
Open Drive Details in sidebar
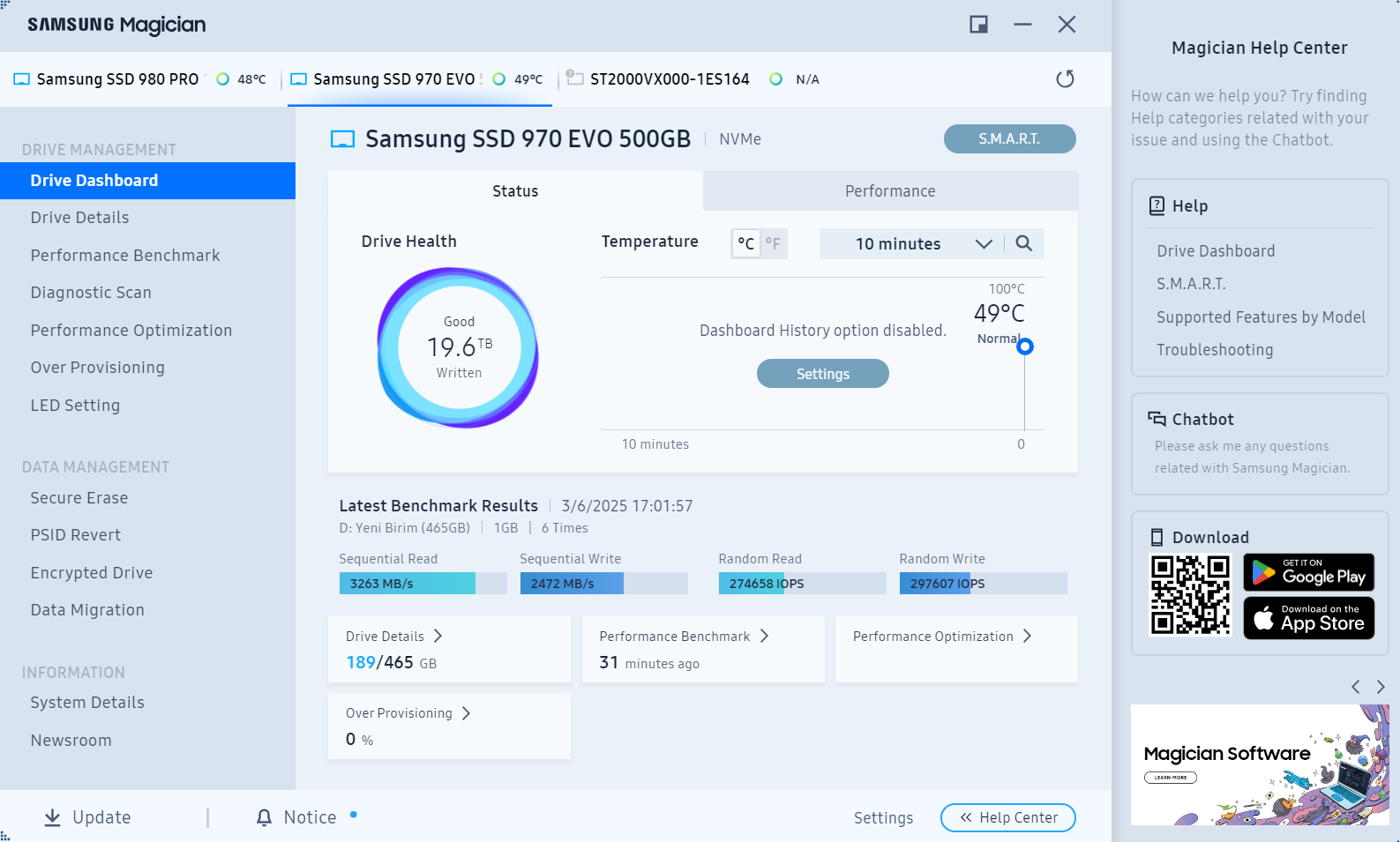(x=79, y=218)
